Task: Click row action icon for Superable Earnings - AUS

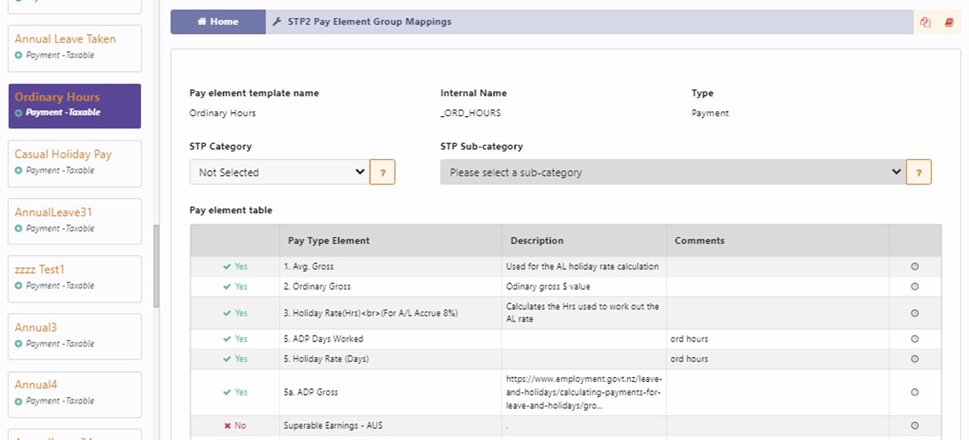Action: click(915, 425)
